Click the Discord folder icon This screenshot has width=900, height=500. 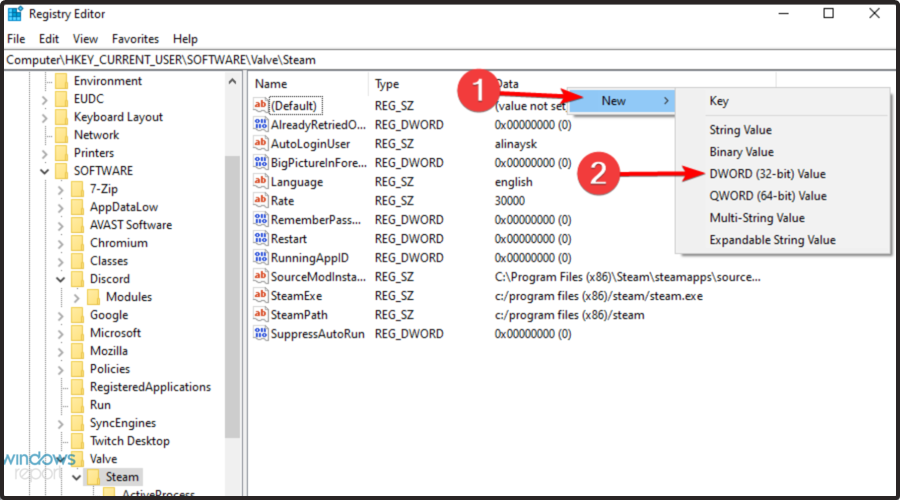pos(77,279)
